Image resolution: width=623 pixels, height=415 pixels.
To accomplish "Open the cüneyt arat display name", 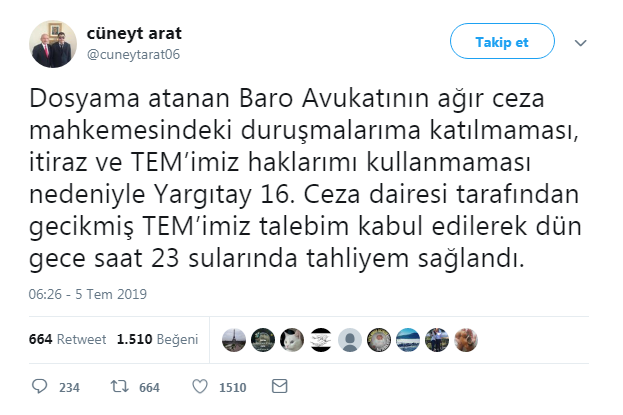I will pos(134,33).
